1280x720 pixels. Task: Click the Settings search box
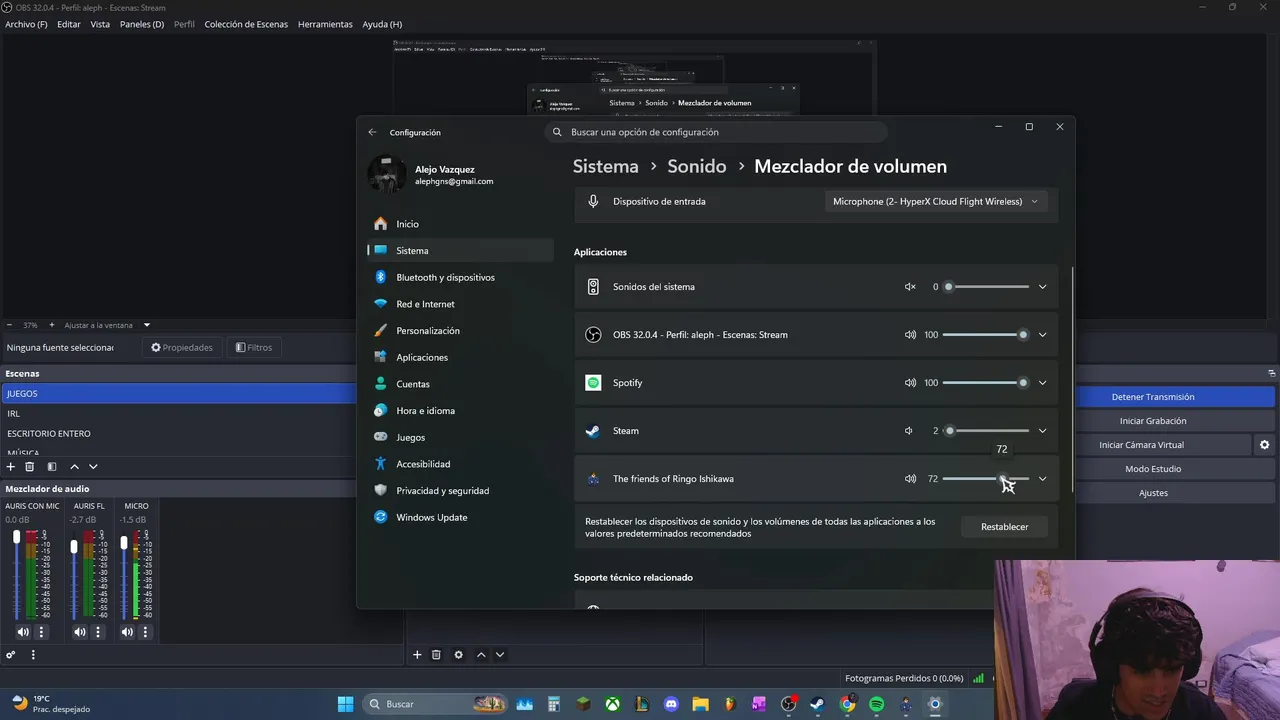[716, 132]
